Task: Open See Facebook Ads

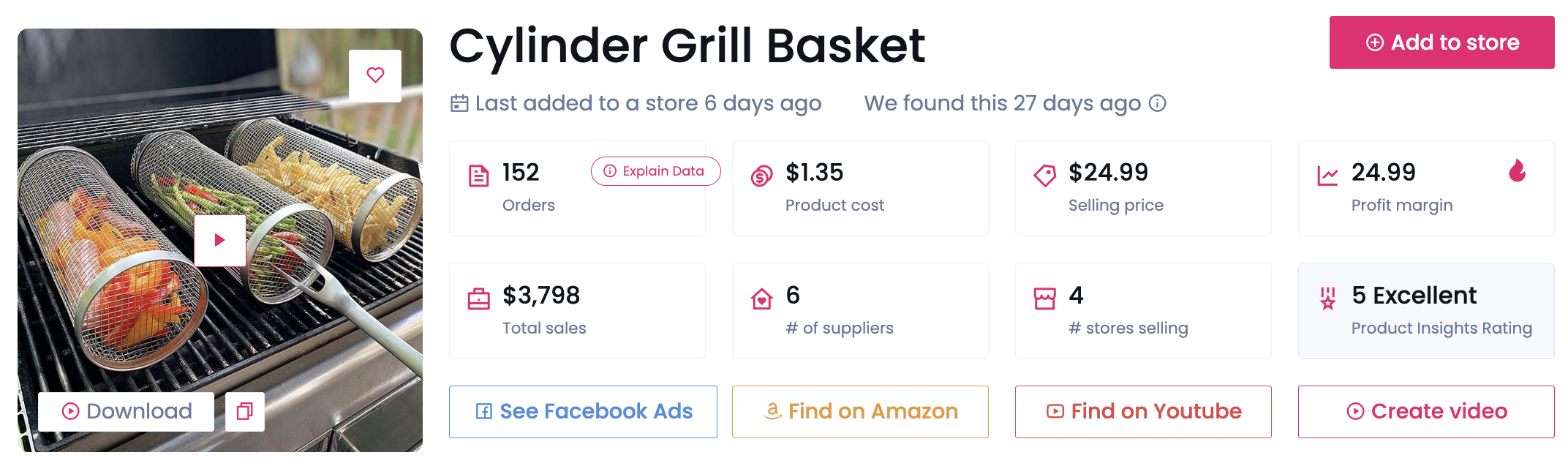Action: tap(583, 411)
